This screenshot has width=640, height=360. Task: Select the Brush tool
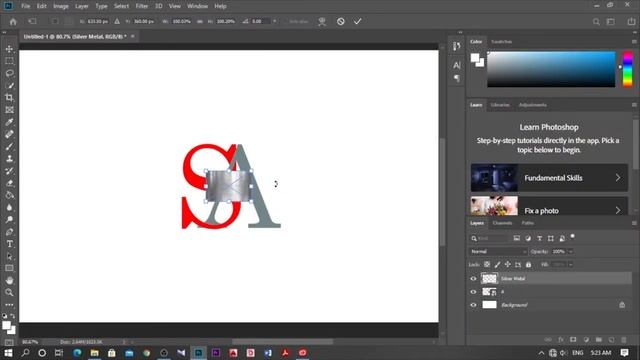(9, 147)
